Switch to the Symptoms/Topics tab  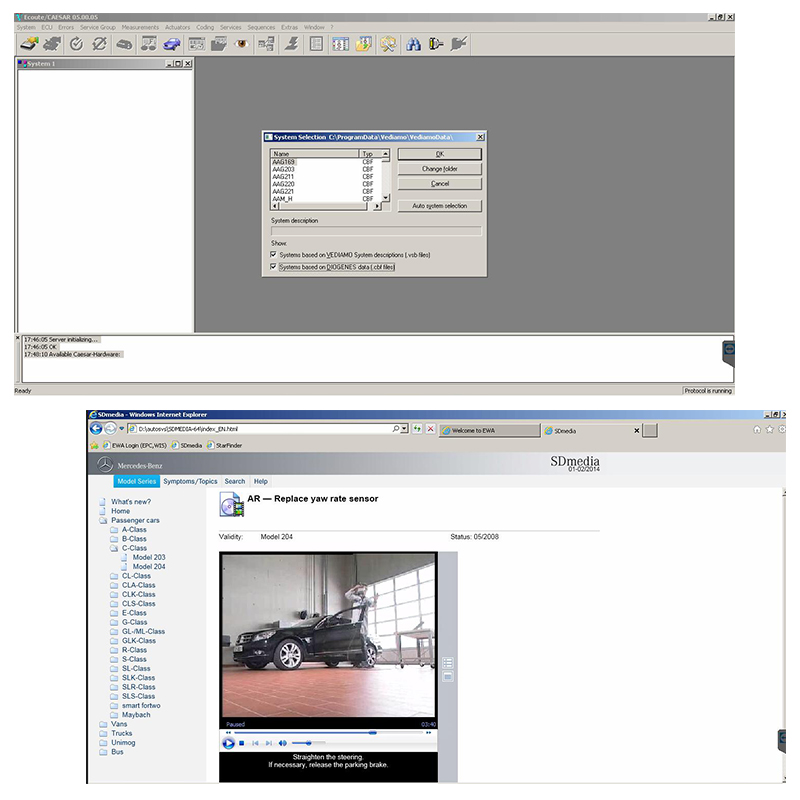click(190, 481)
